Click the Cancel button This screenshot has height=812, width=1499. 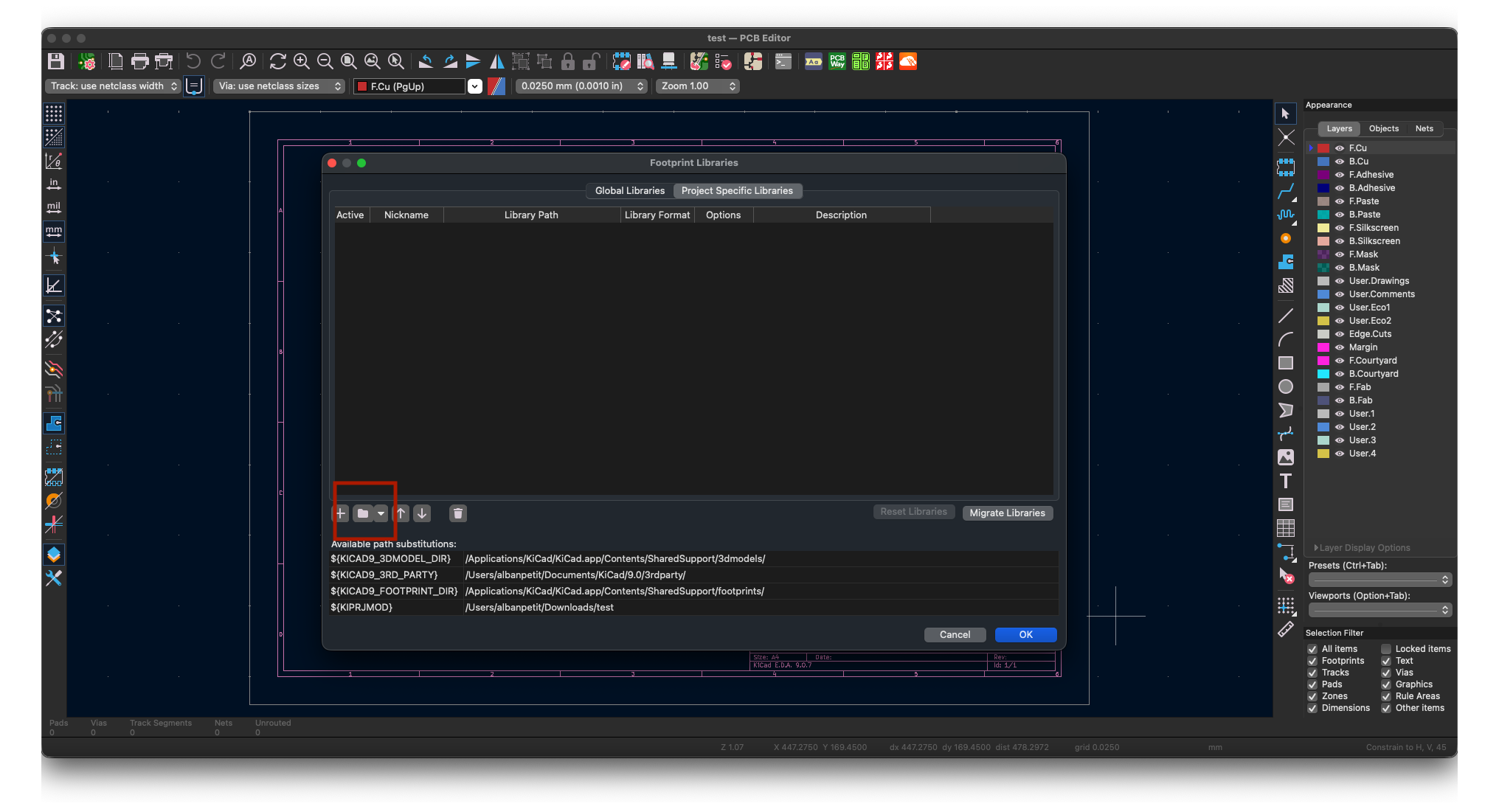pyautogui.click(x=955, y=635)
